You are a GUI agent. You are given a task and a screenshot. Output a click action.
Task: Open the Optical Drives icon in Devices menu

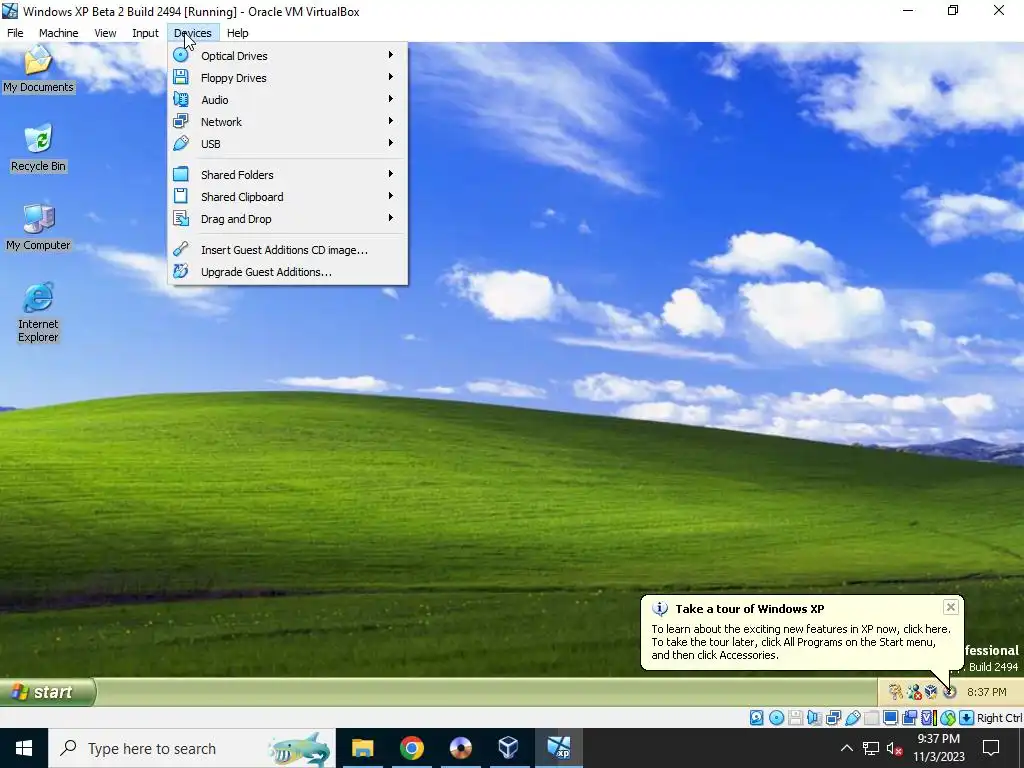(x=181, y=56)
